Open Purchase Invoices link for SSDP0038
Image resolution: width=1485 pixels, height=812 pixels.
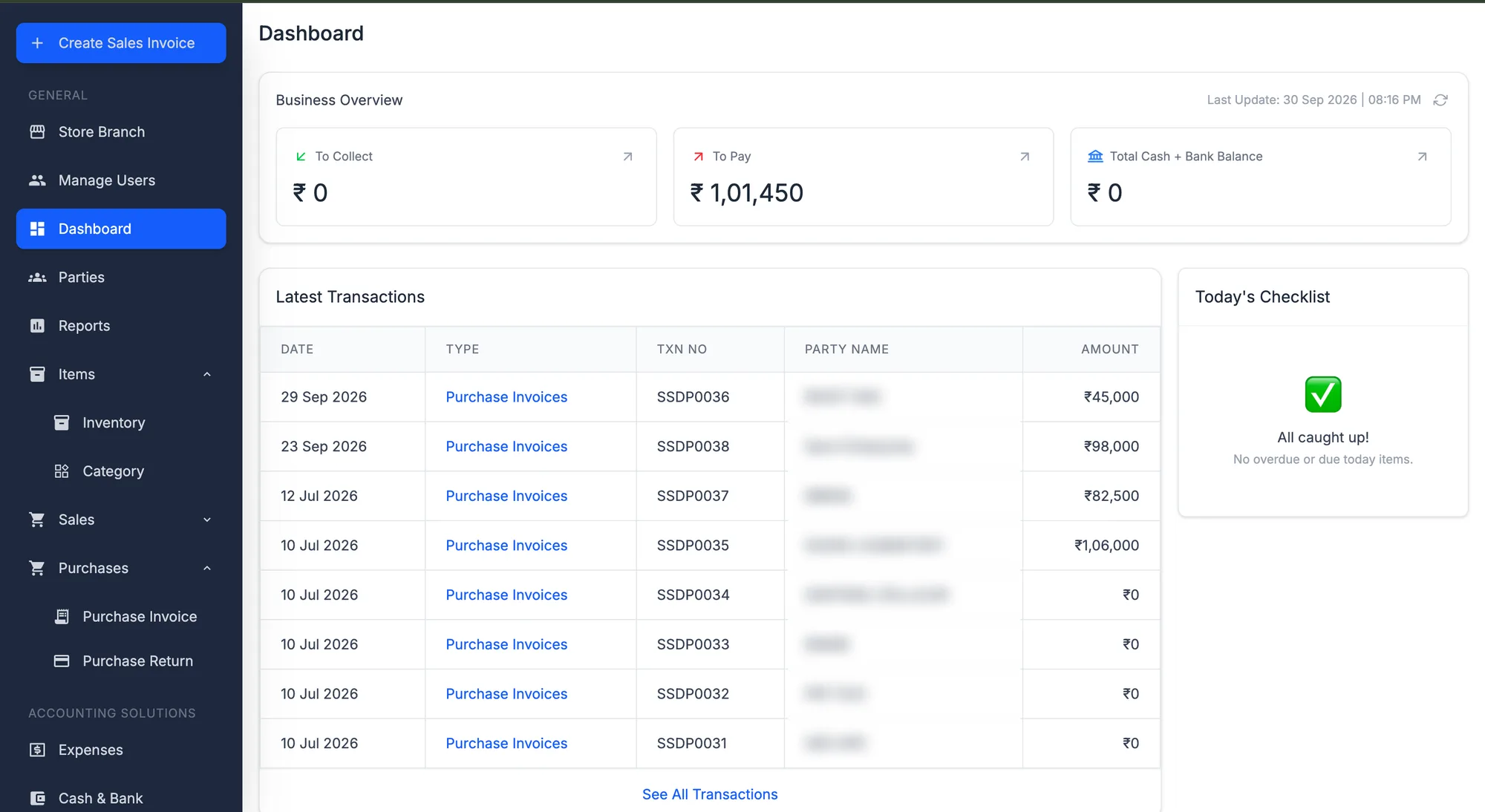click(x=506, y=446)
